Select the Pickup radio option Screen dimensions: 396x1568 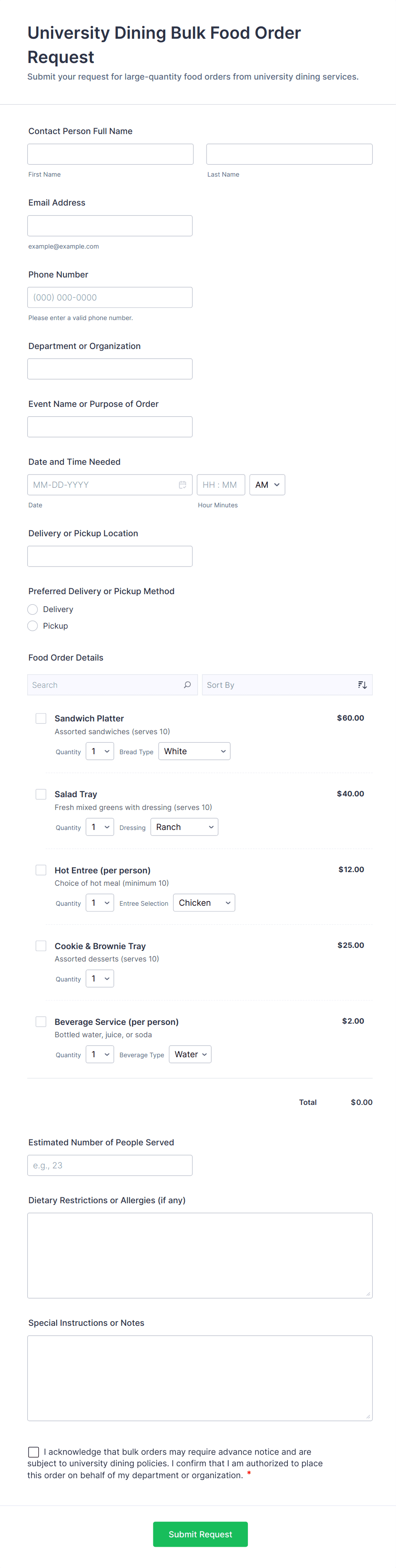click(x=33, y=626)
